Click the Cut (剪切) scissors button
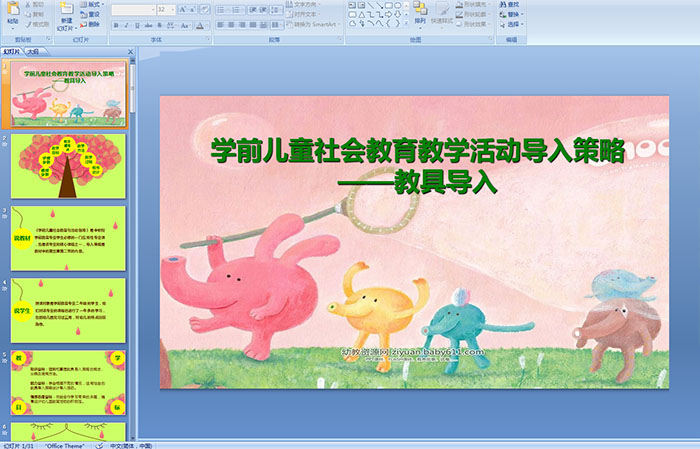This screenshot has width=700, height=449. (34, 5)
